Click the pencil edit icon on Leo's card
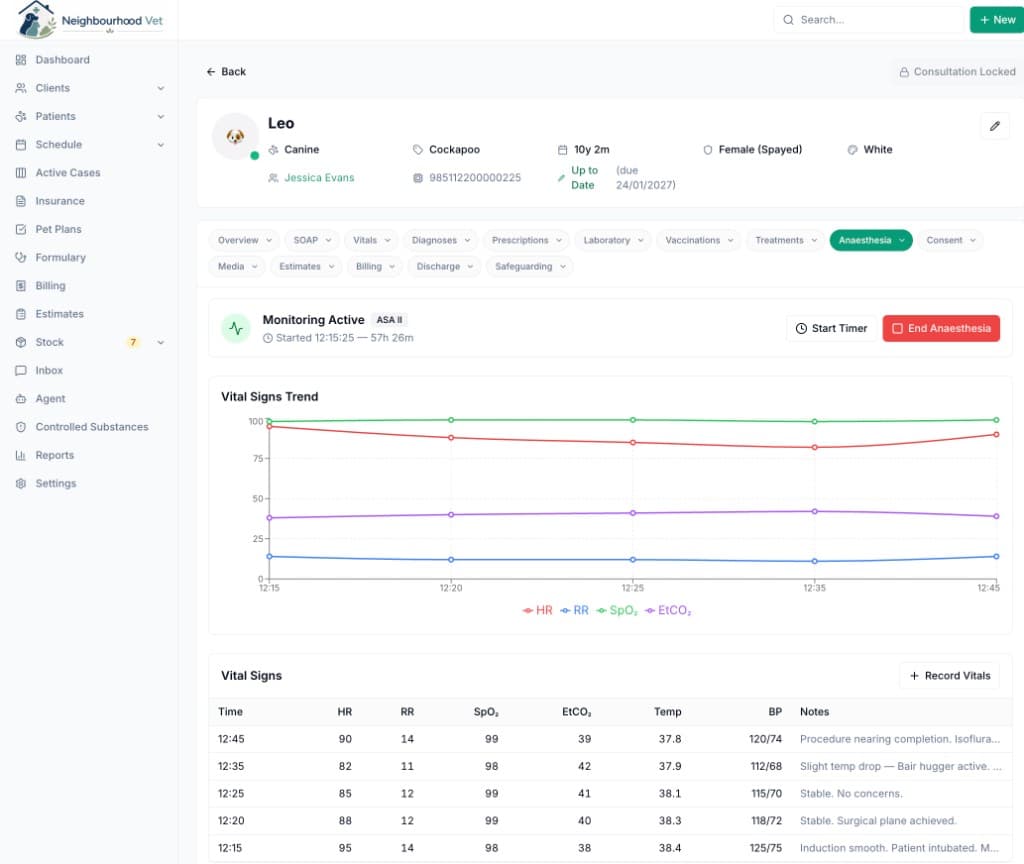This screenshot has height=864, width=1024. click(x=994, y=126)
